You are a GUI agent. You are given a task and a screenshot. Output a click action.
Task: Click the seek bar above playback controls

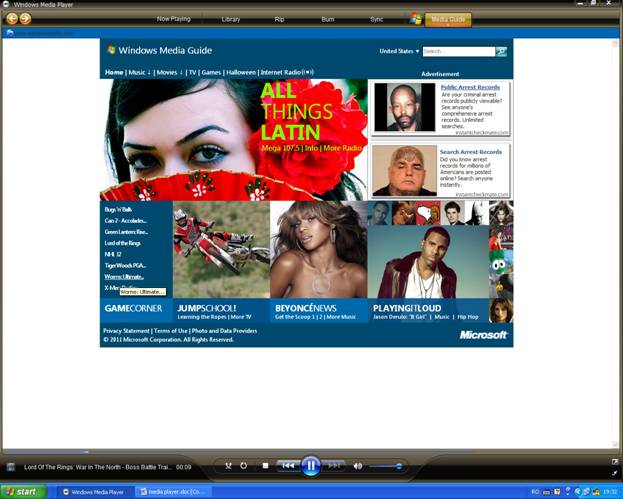[310, 452]
